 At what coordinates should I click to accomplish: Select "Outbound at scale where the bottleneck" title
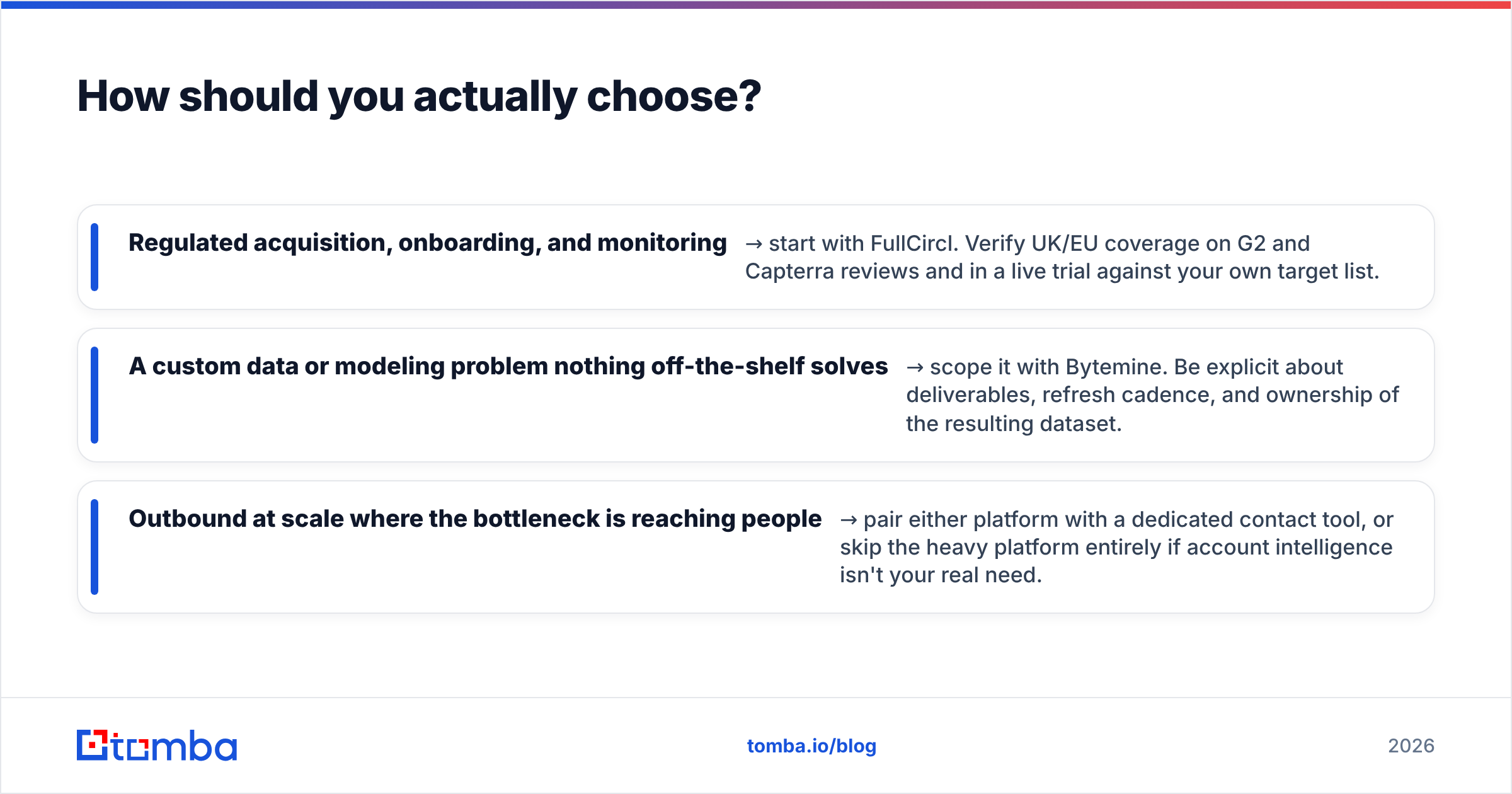click(x=364, y=519)
